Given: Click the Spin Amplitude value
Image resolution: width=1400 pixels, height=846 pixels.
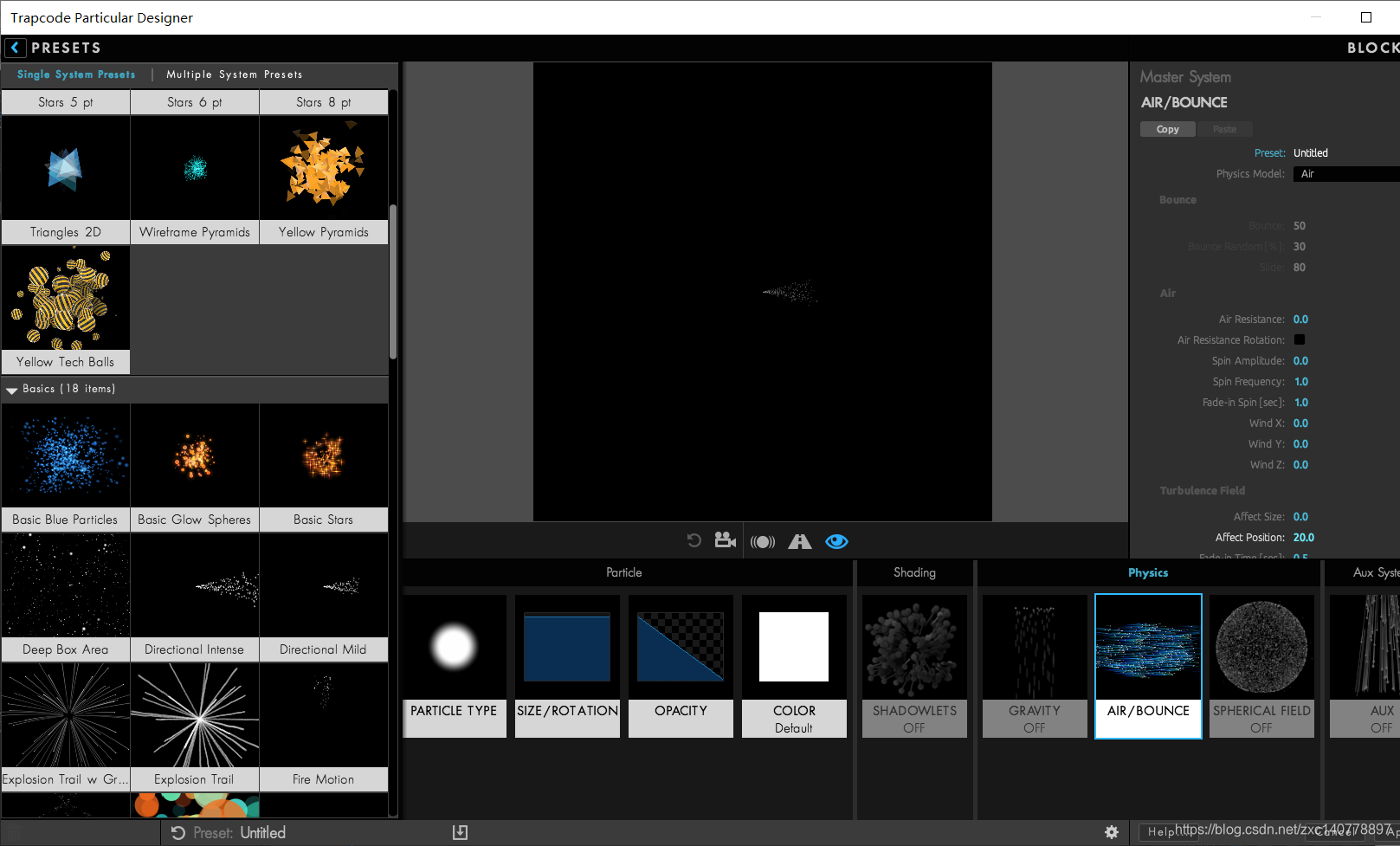Looking at the screenshot, I should point(1300,361).
